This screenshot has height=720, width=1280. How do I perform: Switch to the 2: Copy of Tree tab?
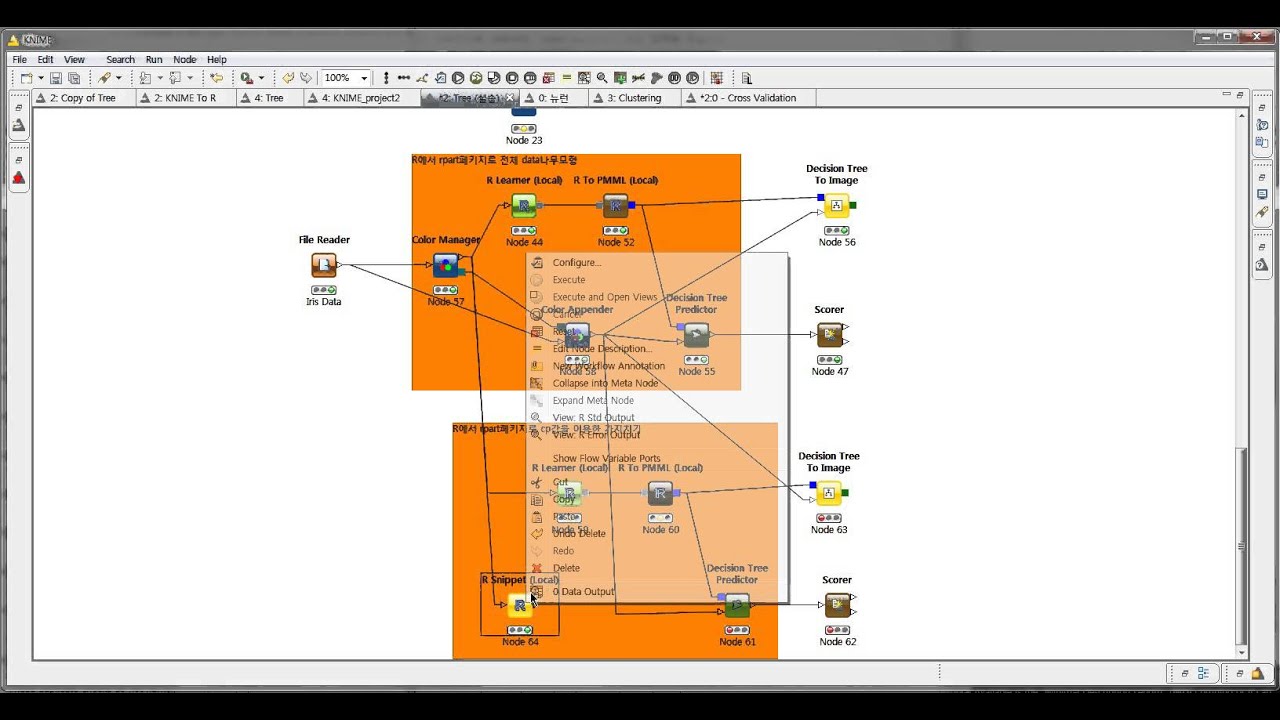82,98
